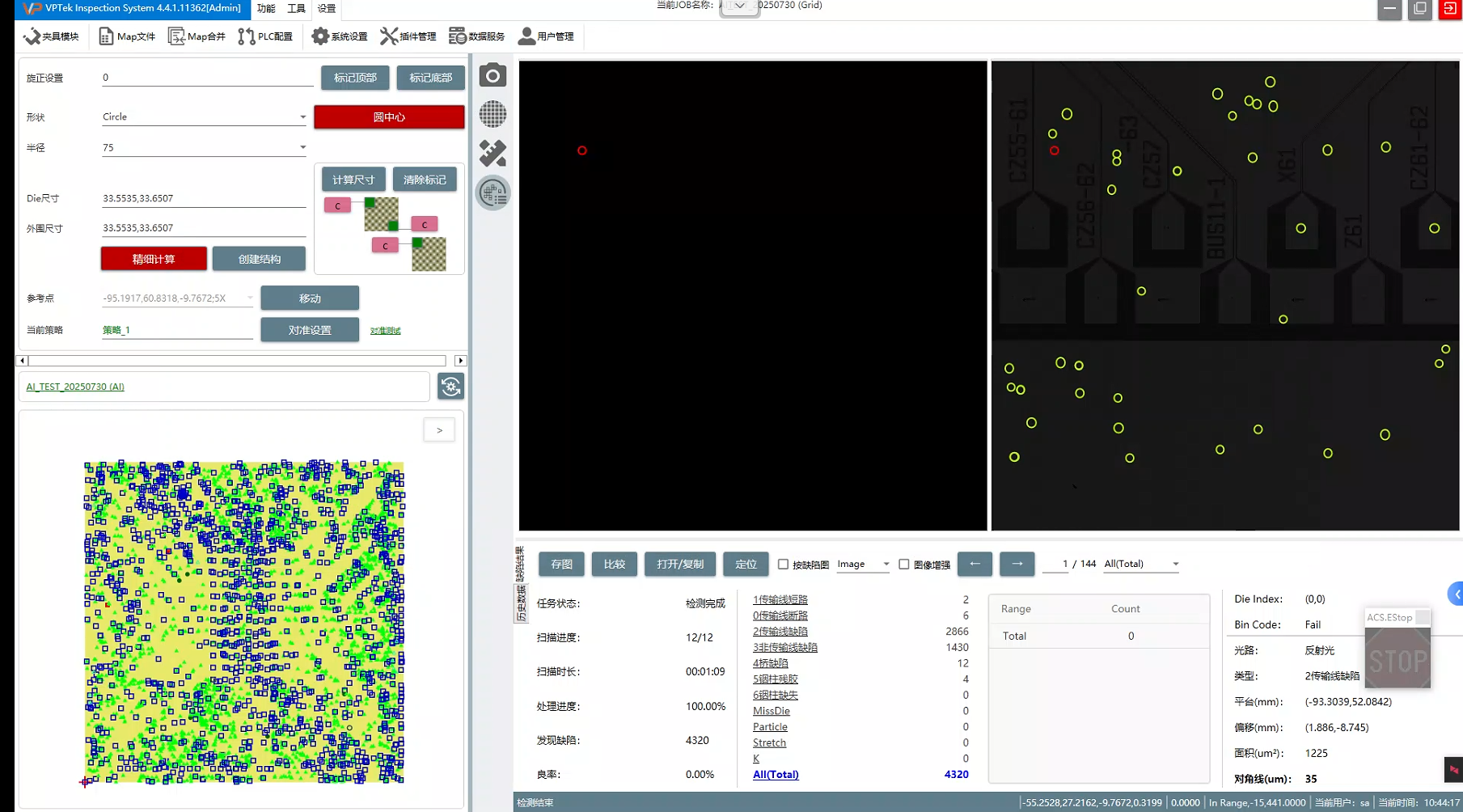Select the ruler and pencil measure tool
1463x812 pixels.
tap(493, 153)
